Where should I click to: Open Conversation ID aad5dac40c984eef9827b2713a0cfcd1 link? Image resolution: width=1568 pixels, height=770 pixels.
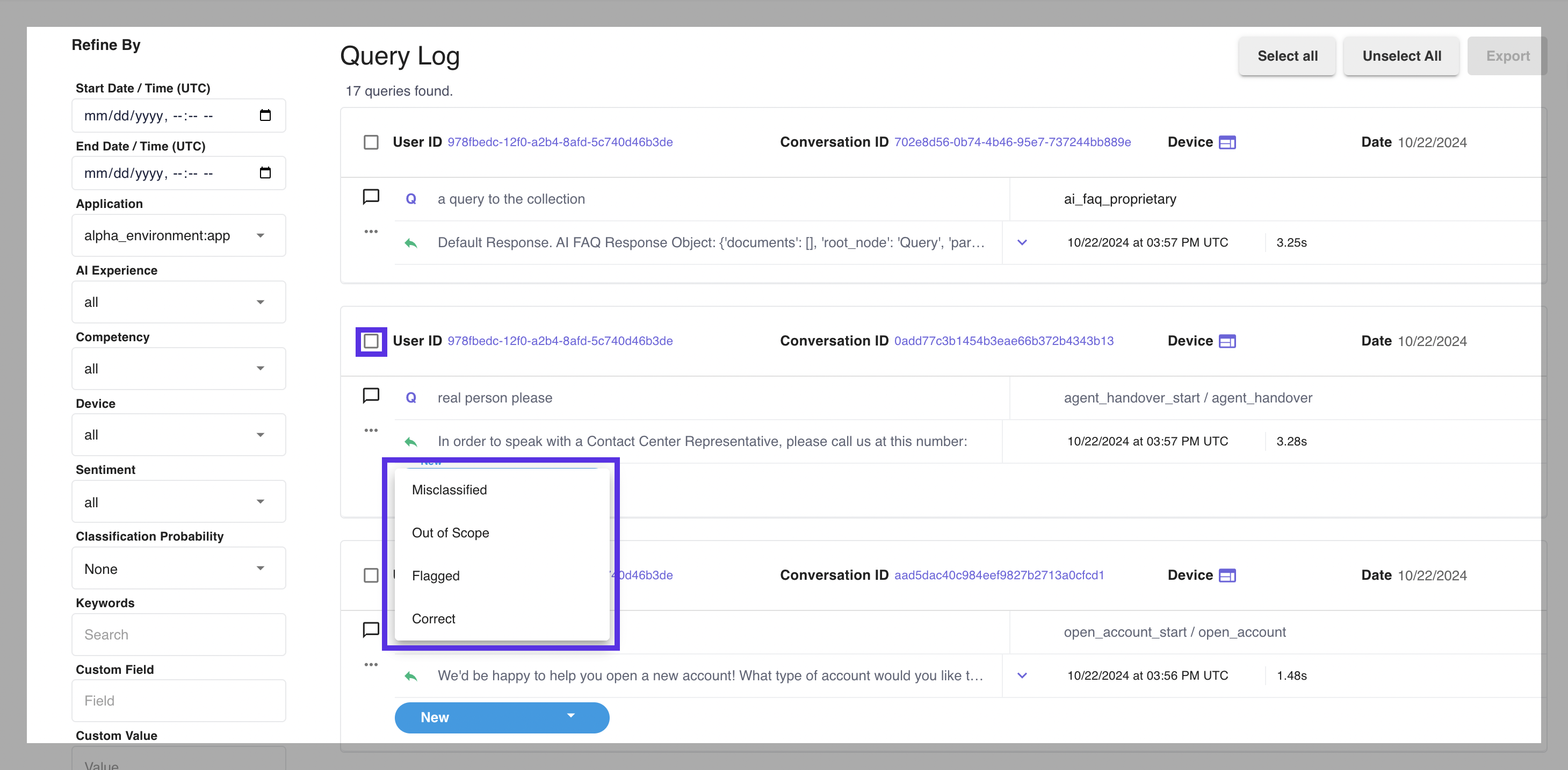point(999,575)
